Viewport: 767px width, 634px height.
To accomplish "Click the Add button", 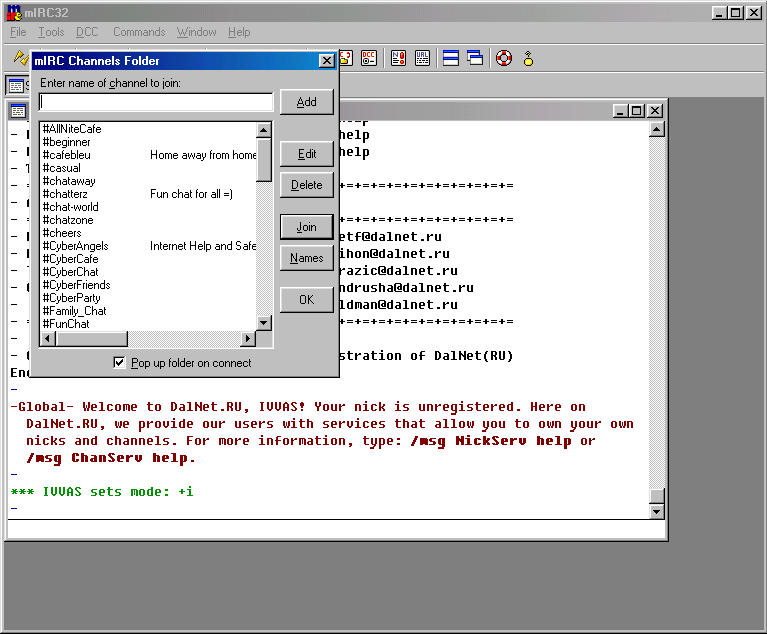I will tap(307, 102).
